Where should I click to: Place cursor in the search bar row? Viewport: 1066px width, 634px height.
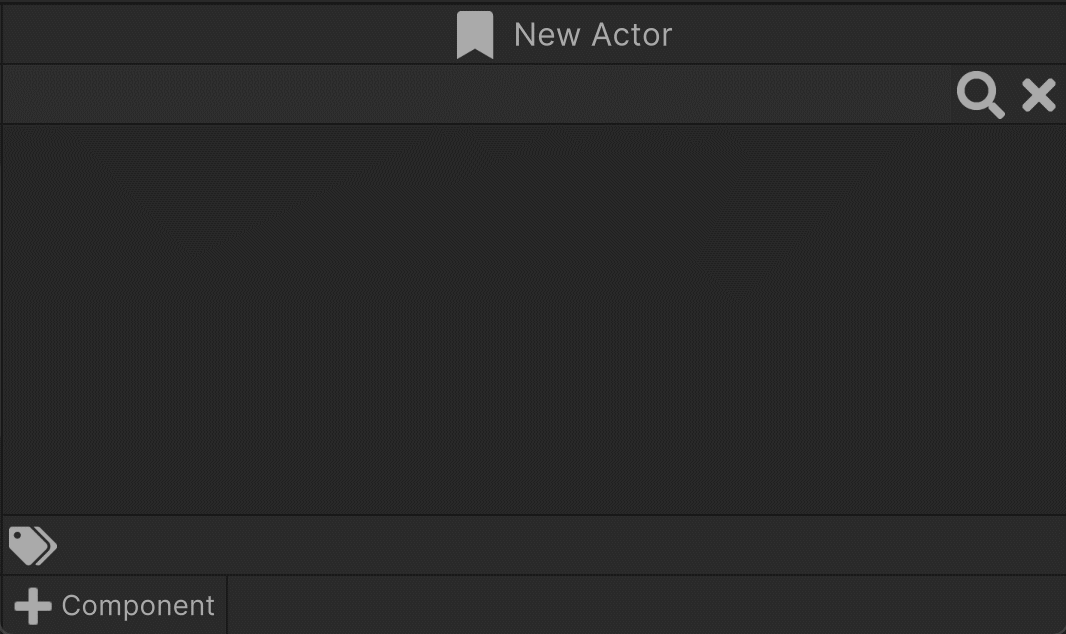coord(476,94)
